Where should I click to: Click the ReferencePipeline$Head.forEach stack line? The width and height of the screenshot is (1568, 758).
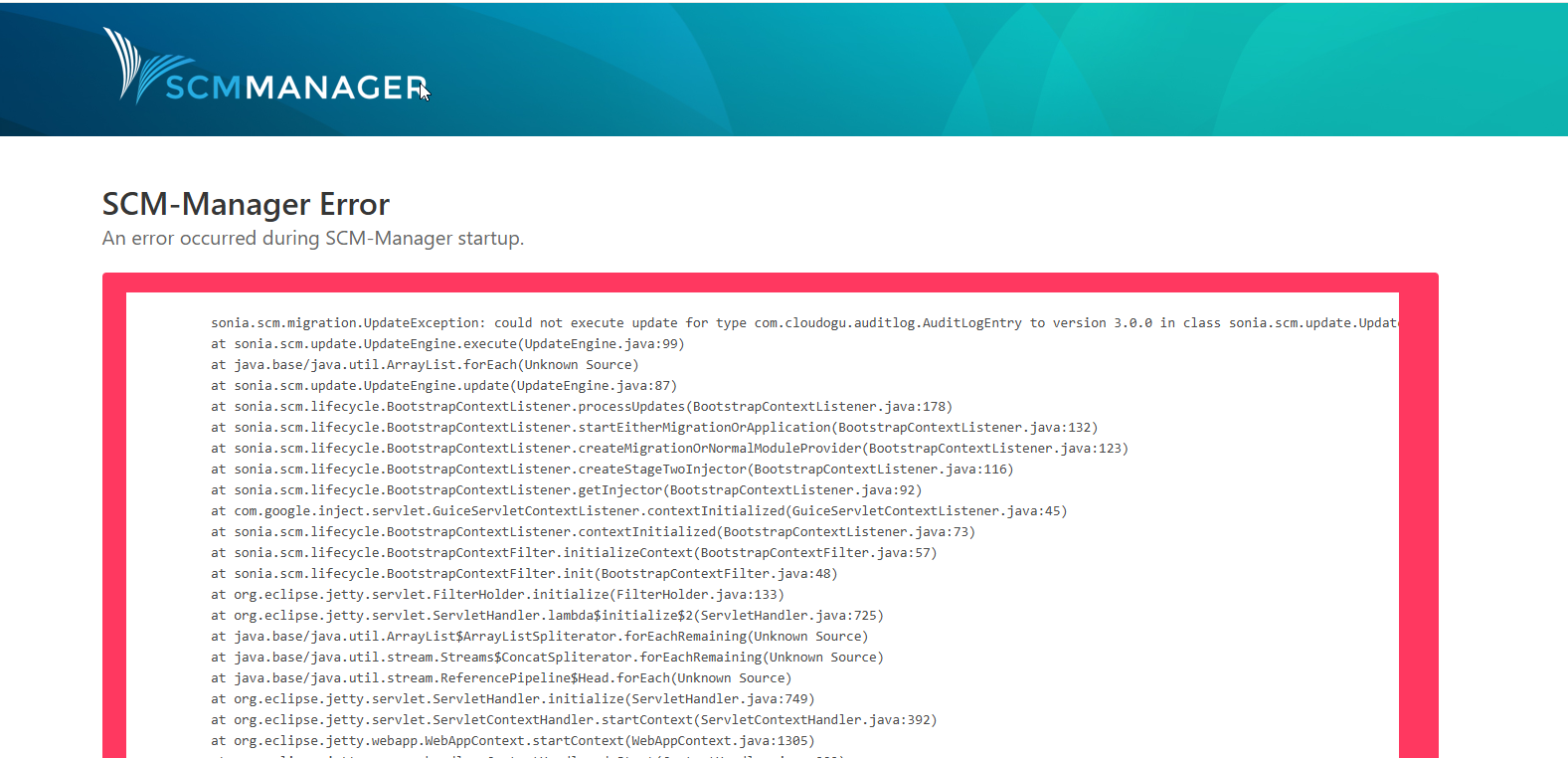[501, 678]
